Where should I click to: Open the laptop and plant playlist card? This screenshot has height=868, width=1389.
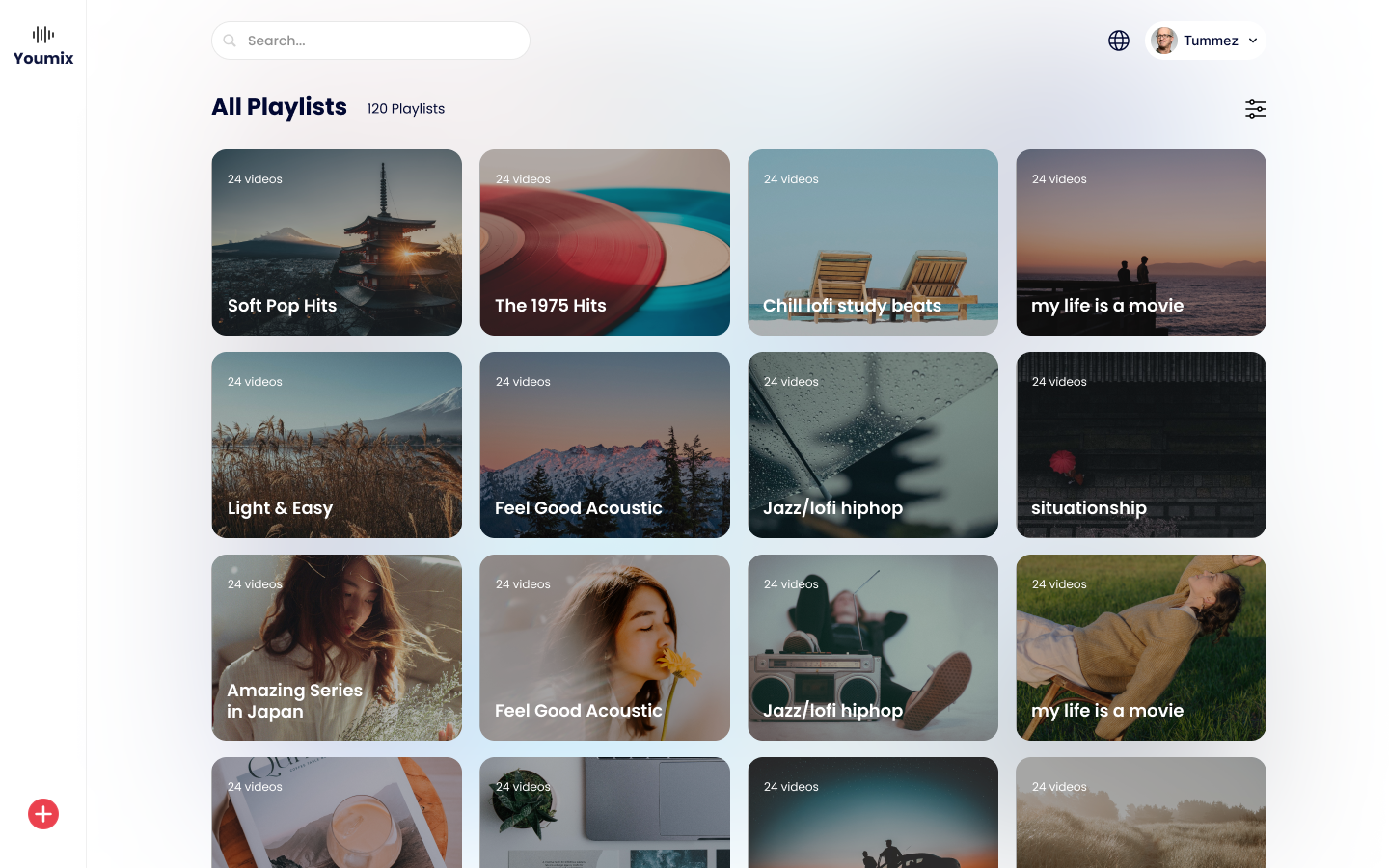[605, 812]
